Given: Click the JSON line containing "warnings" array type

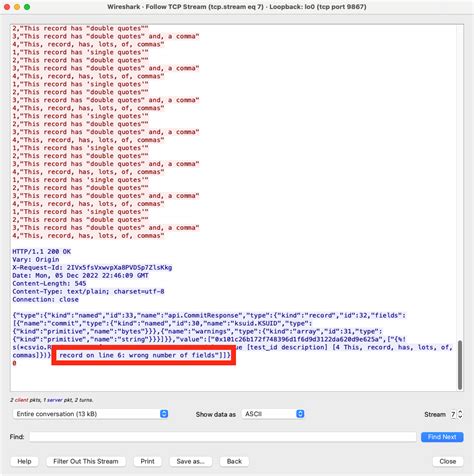Looking at the screenshot, I should 197,331.
